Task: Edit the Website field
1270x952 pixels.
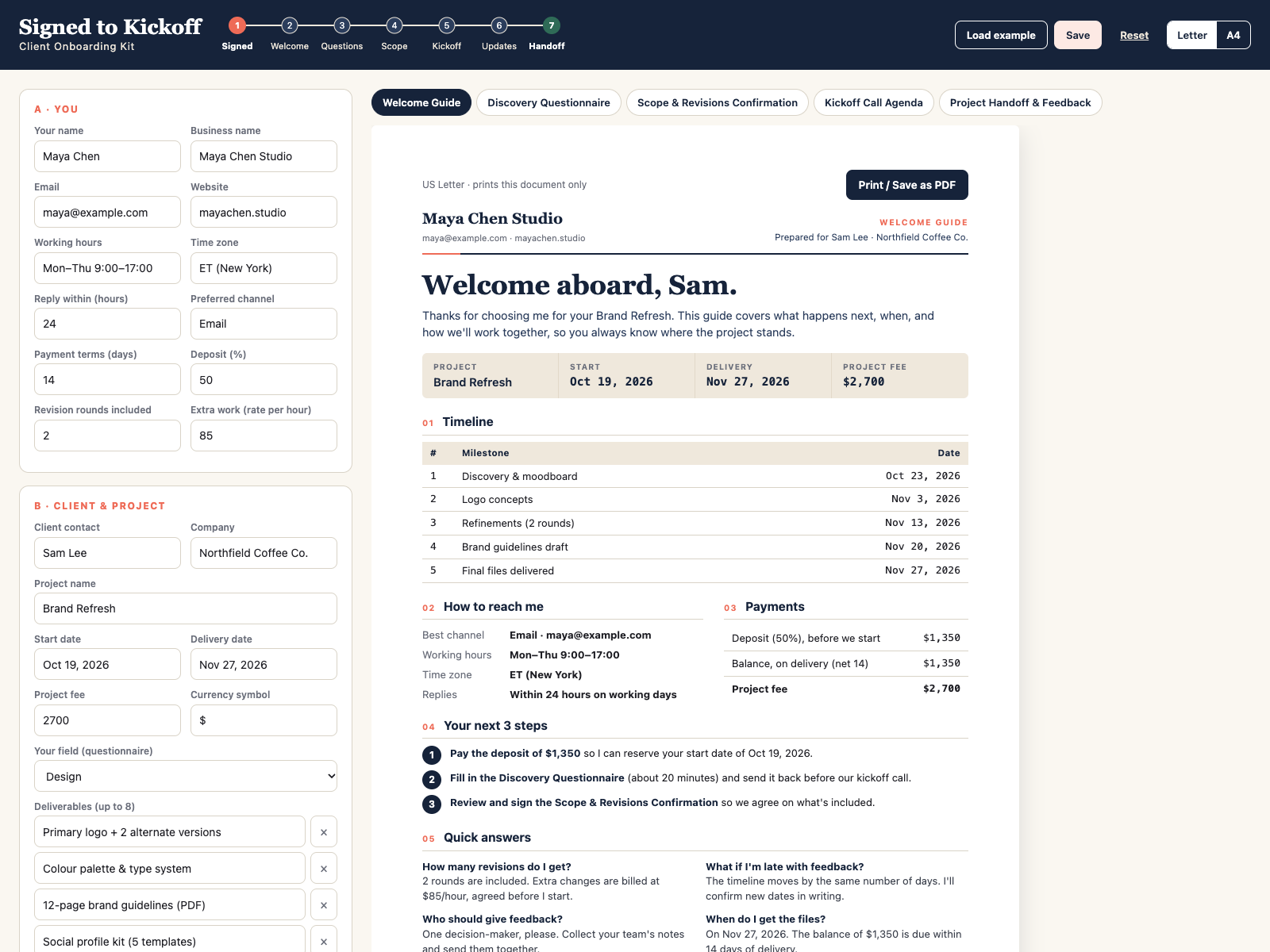Action: (x=264, y=213)
